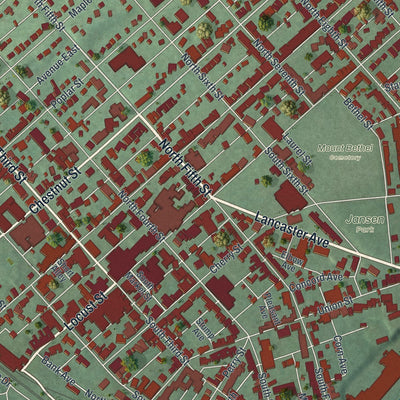Viewport: 400px width, 400px height.
Task: Click the 'Poplar St' label
Action: tap(67, 94)
